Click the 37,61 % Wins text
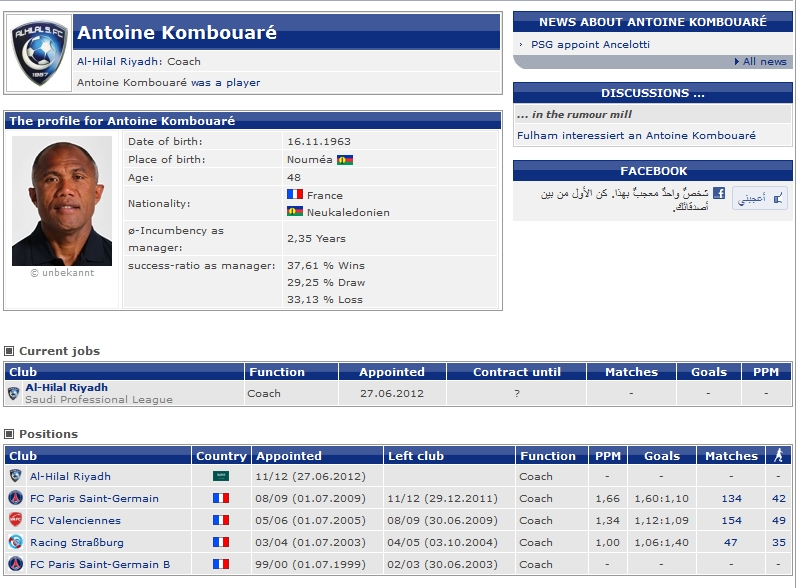 [x=326, y=265]
